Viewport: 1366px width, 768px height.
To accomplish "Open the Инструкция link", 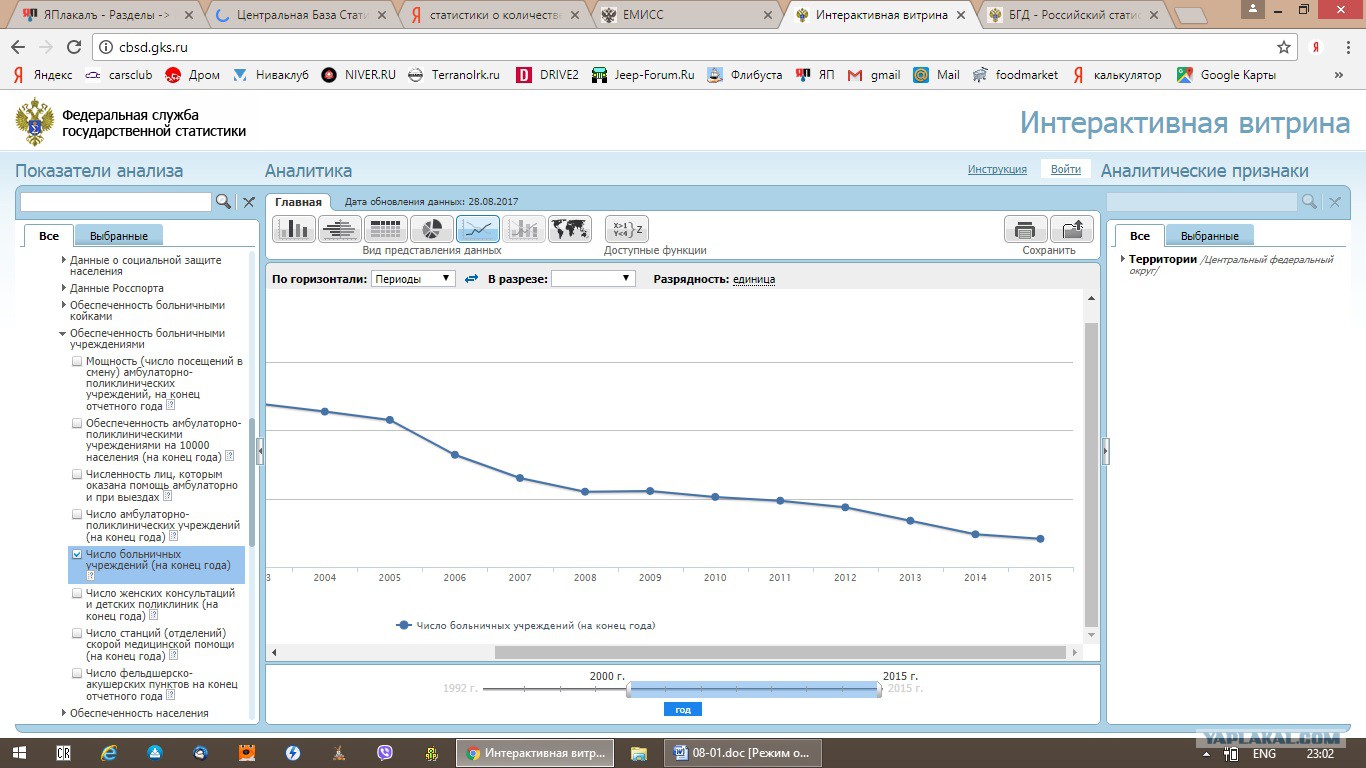I will click(x=997, y=169).
